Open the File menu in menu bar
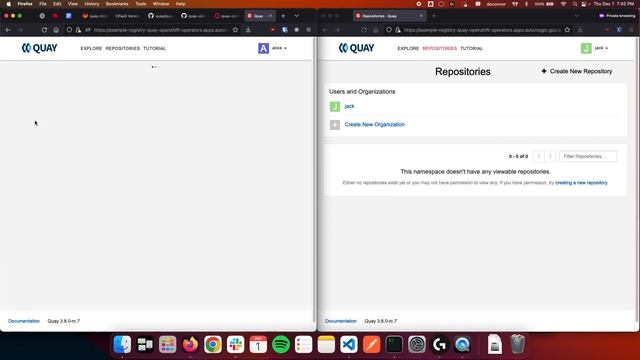This screenshot has height=360, width=640. [42, 4]
